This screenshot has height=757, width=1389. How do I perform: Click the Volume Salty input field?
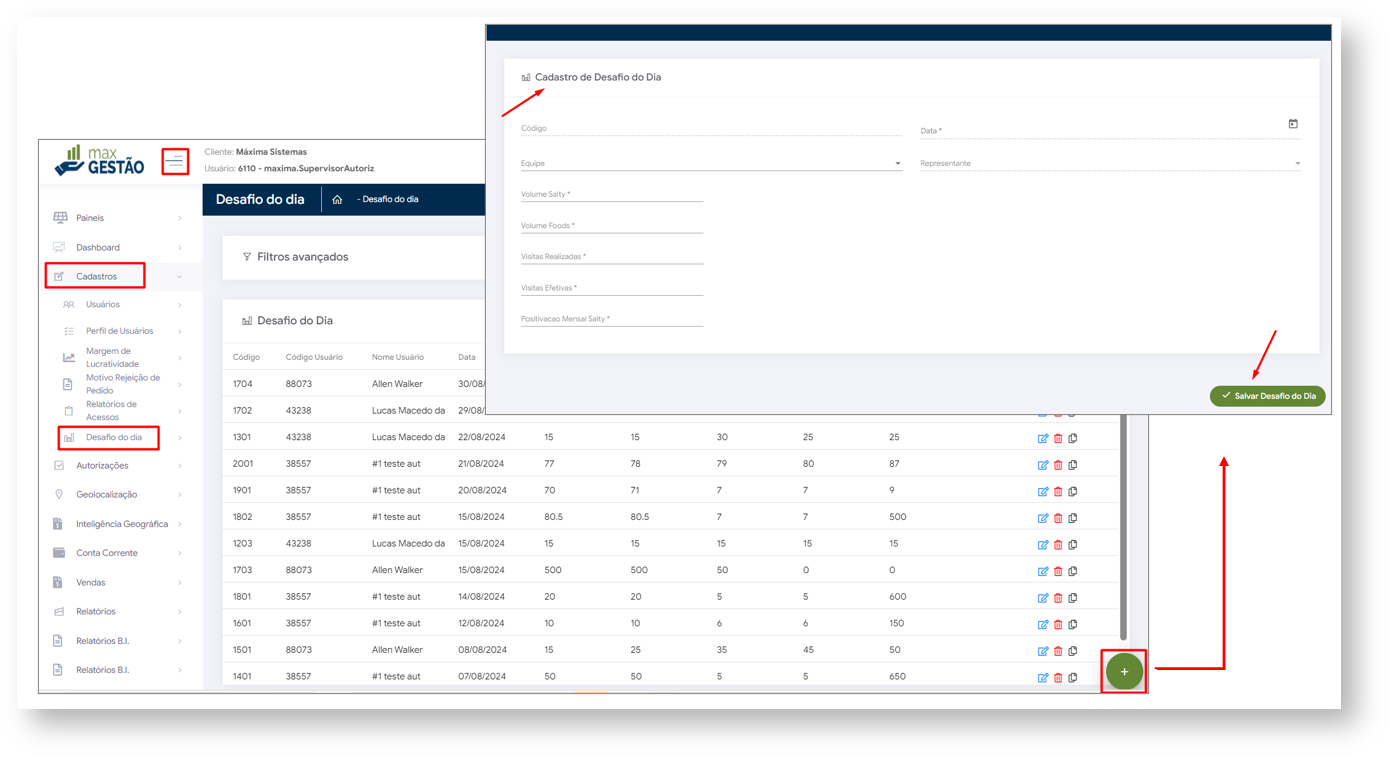click(611, 195)
